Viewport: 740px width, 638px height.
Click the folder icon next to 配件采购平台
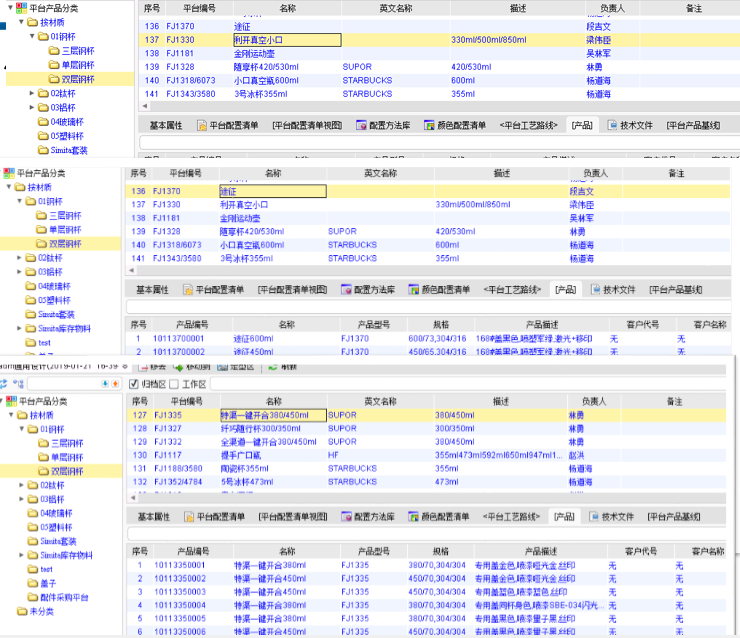click(32, 597)
